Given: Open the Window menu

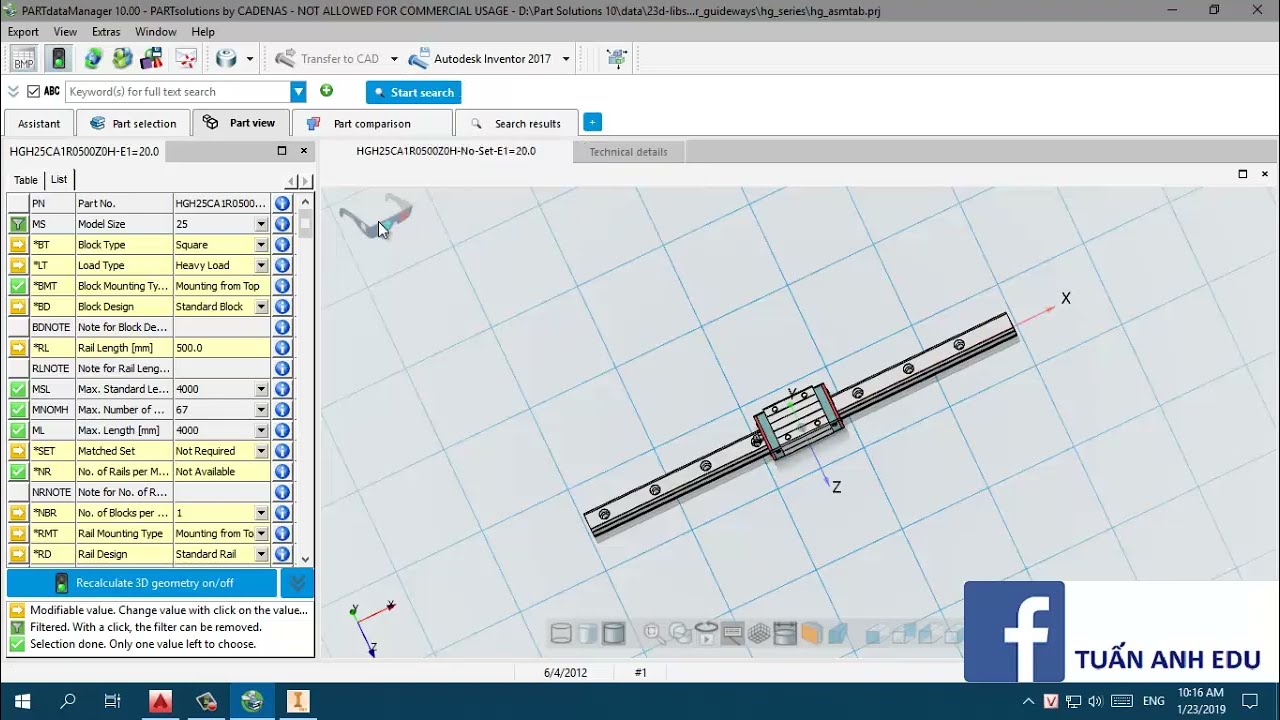Looking at the screenshot, I should [x=156, y=32].
